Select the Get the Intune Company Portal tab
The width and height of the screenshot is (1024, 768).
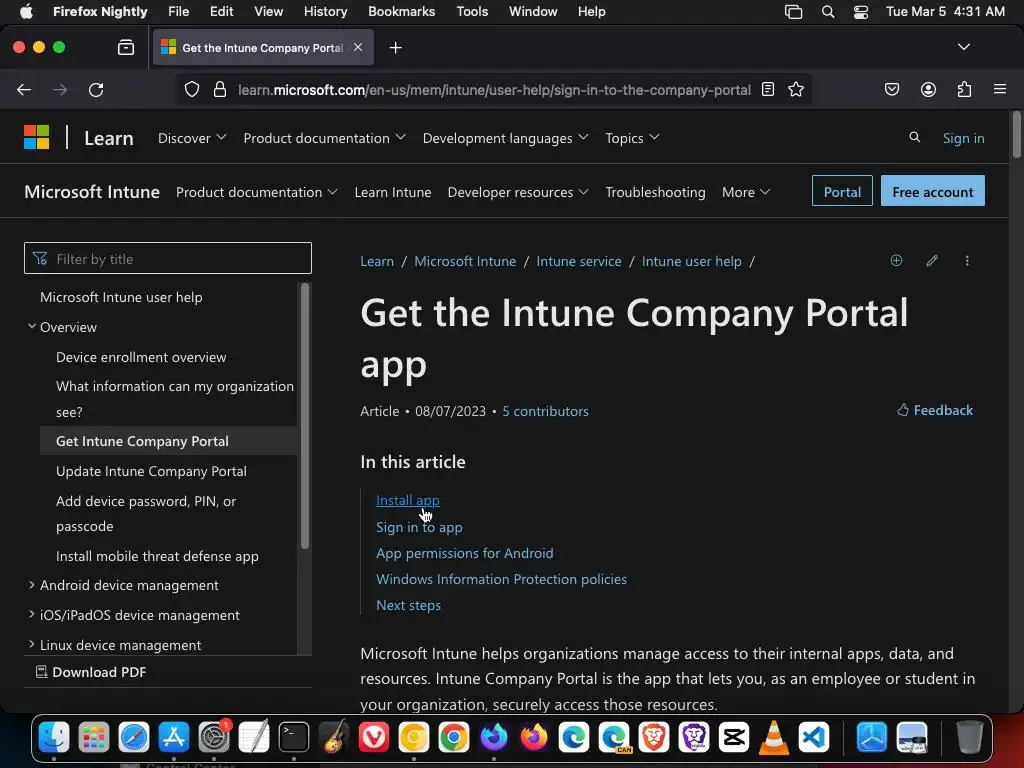[x=263, y=48]
